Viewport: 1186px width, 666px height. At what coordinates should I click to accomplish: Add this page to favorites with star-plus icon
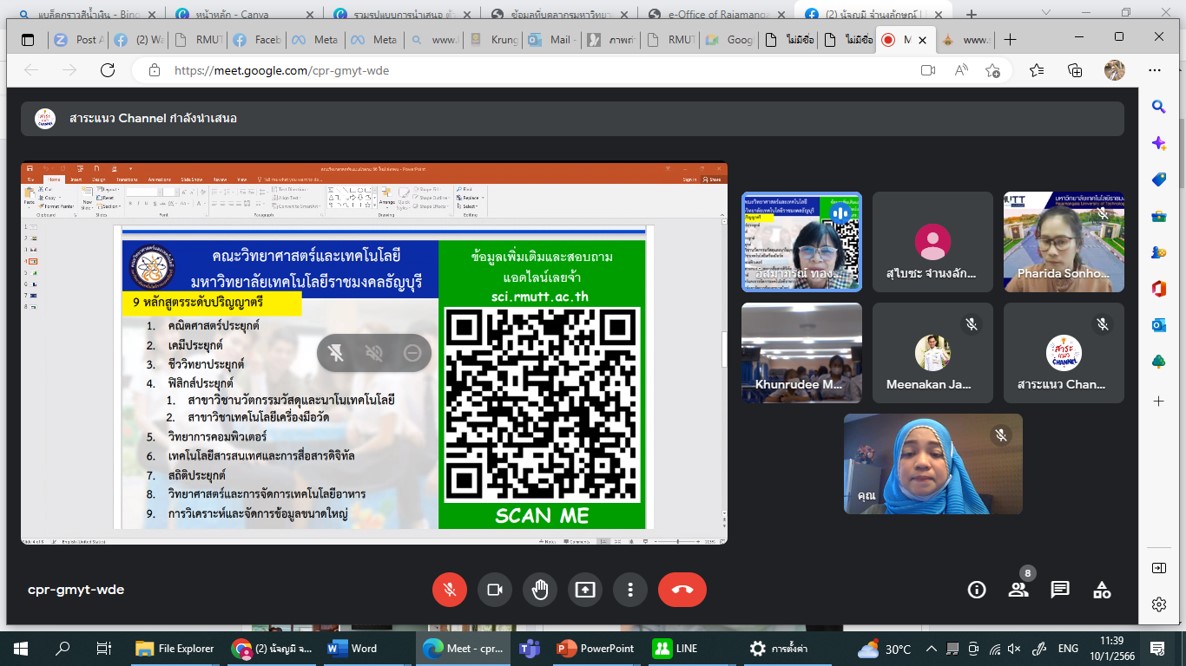pos(993,70)
